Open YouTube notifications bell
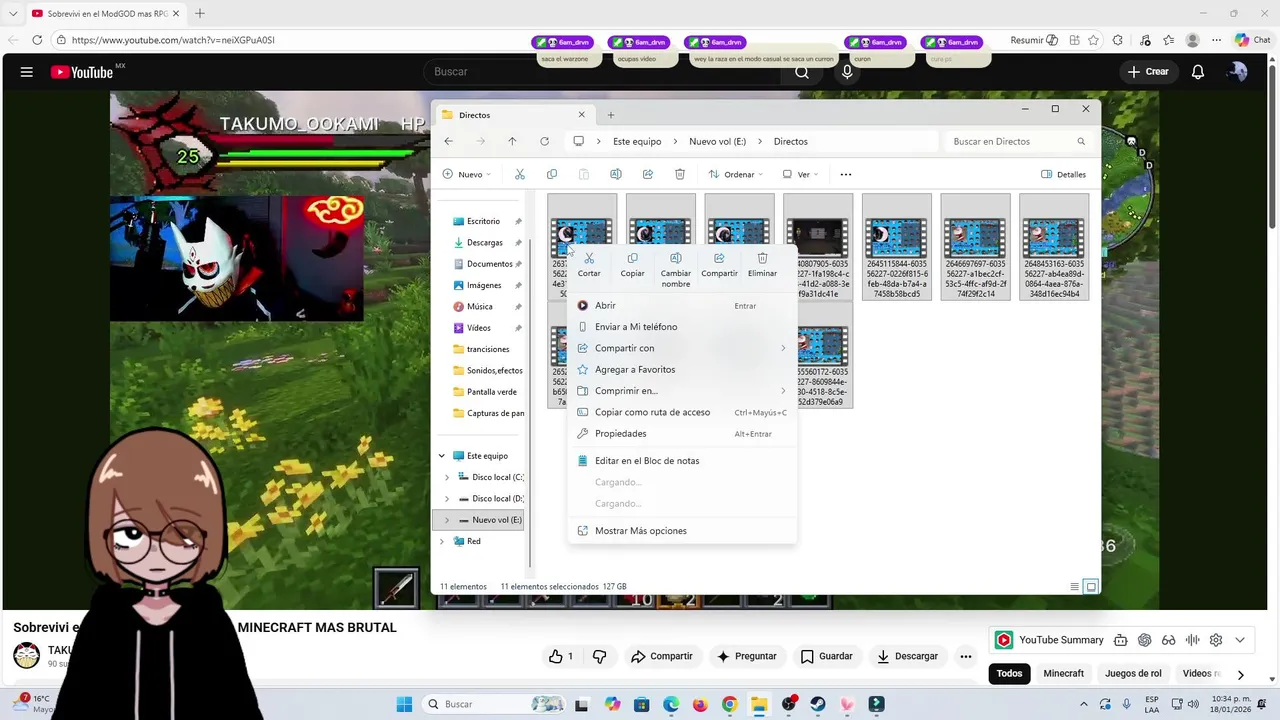The width and height of the screenshot is (1280, 720). [1198, 72]
